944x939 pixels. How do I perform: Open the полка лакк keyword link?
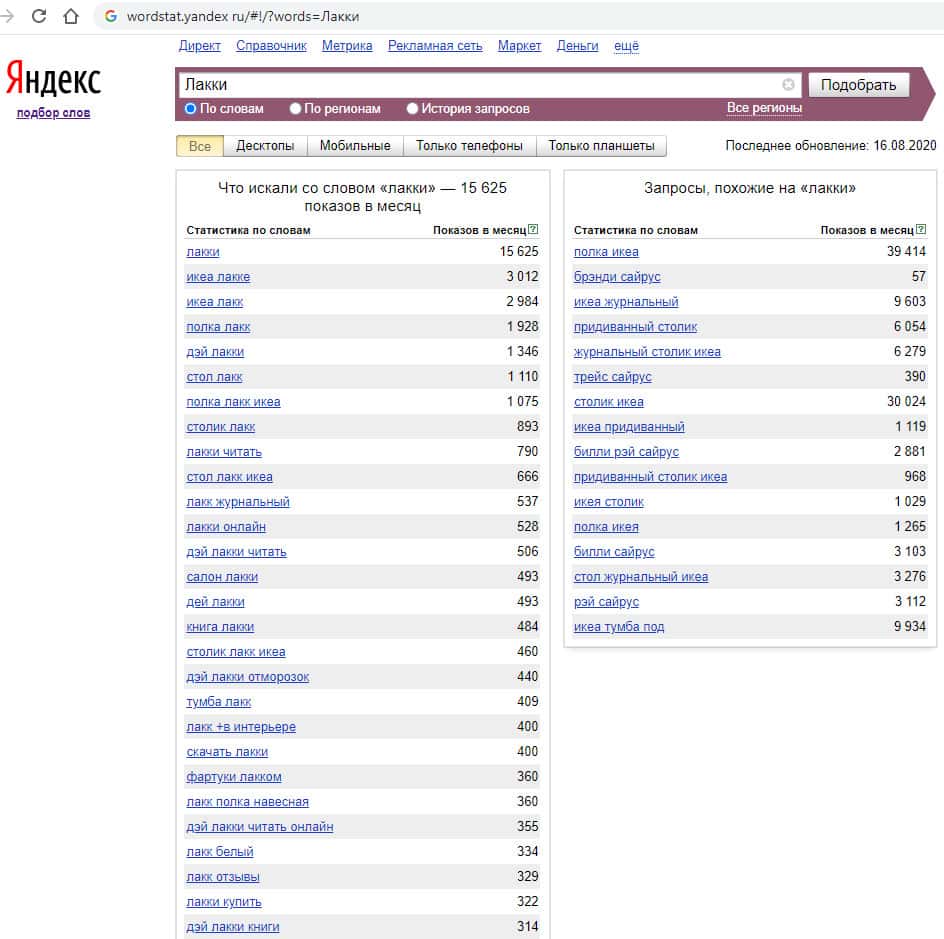[x=218, y=327]
